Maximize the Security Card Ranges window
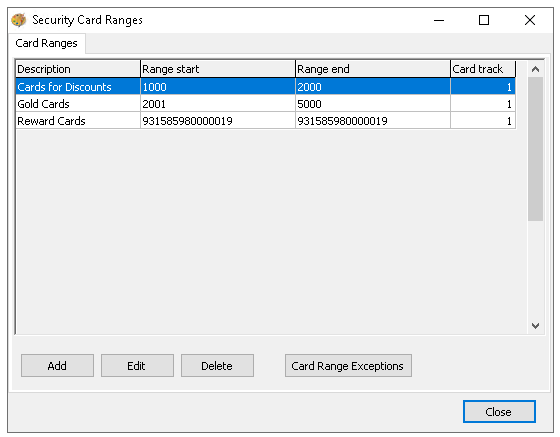560x437 pixels. pyautogui.click(x=484, y=20)
